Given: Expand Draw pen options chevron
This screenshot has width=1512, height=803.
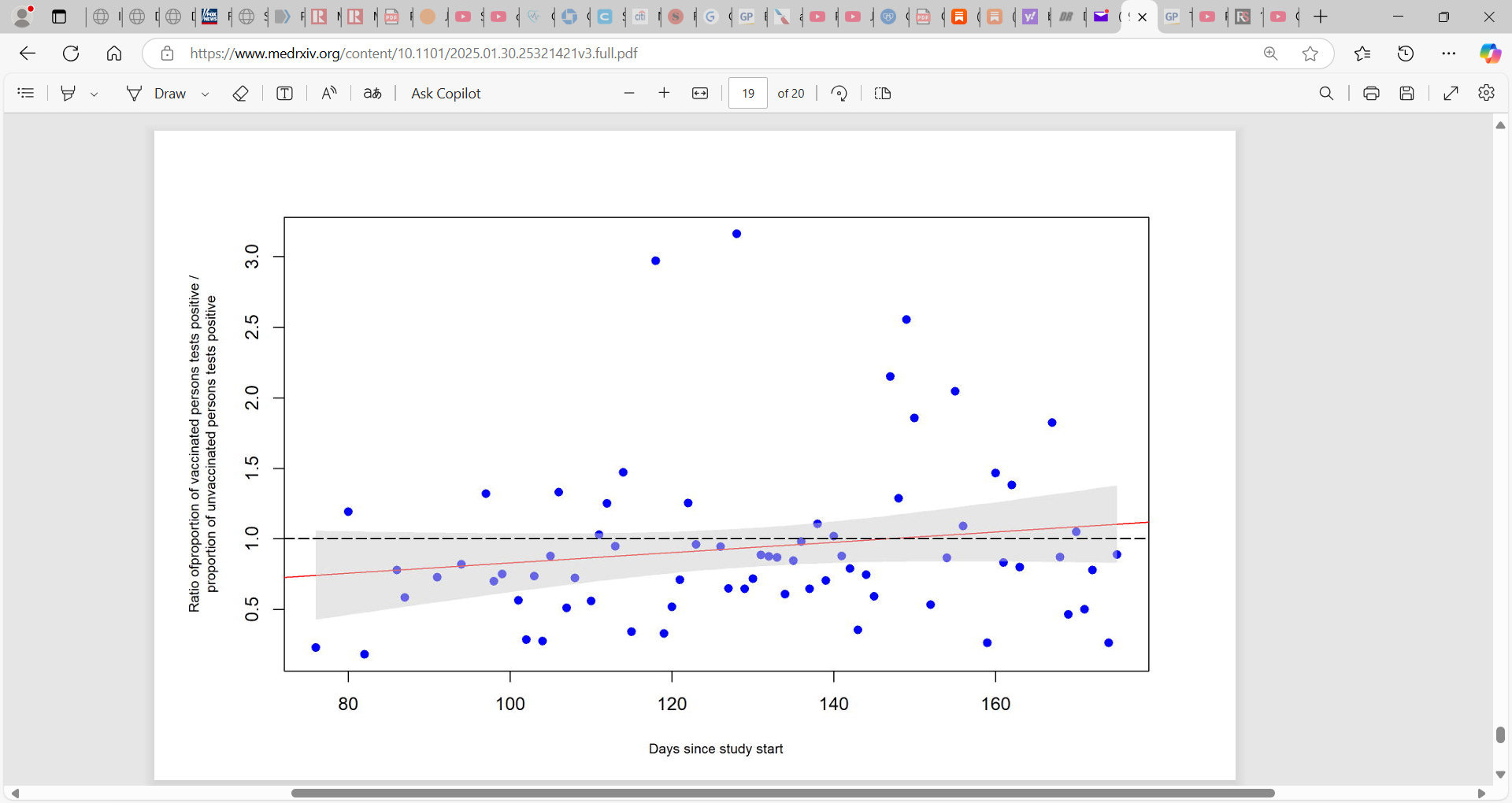Looking at the screenshot, I should click(205, 94).
